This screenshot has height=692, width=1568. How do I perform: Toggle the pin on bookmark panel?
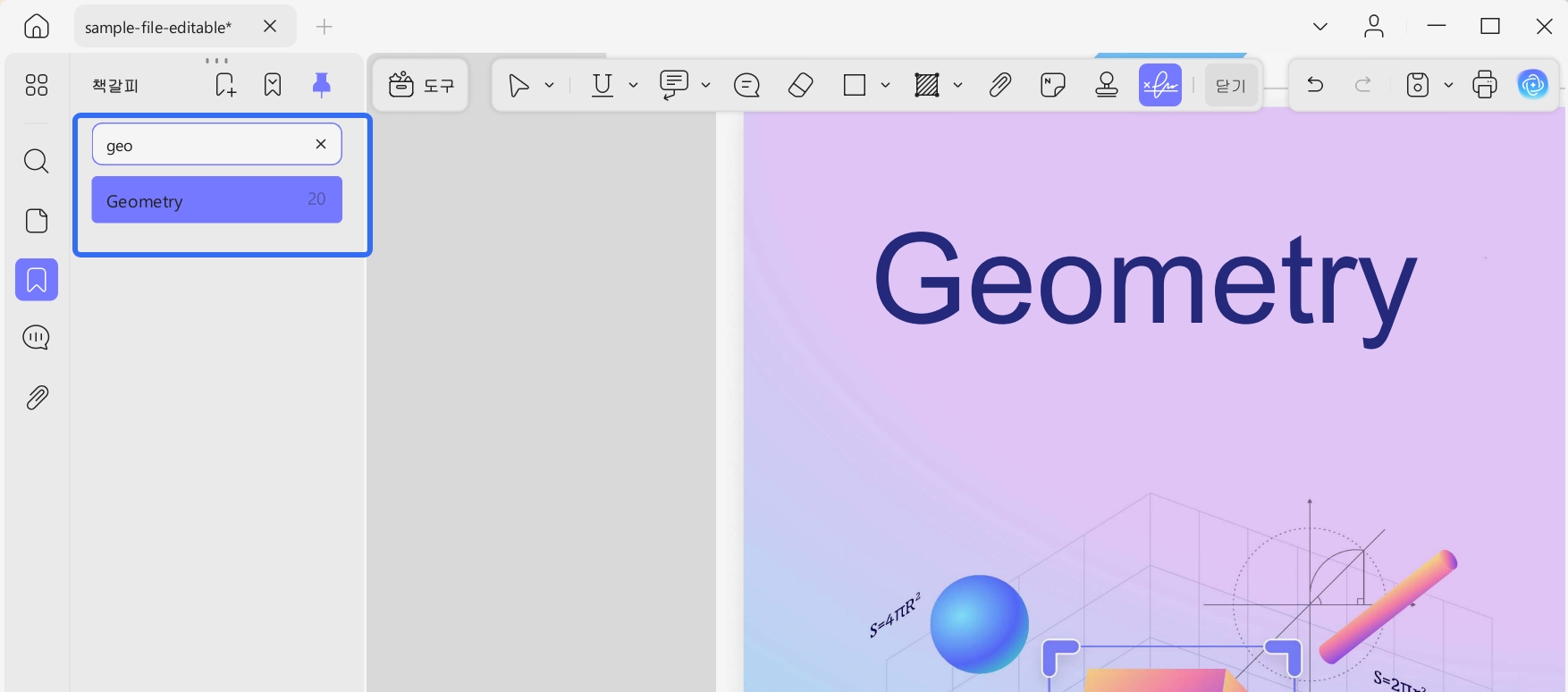point(321,85)
